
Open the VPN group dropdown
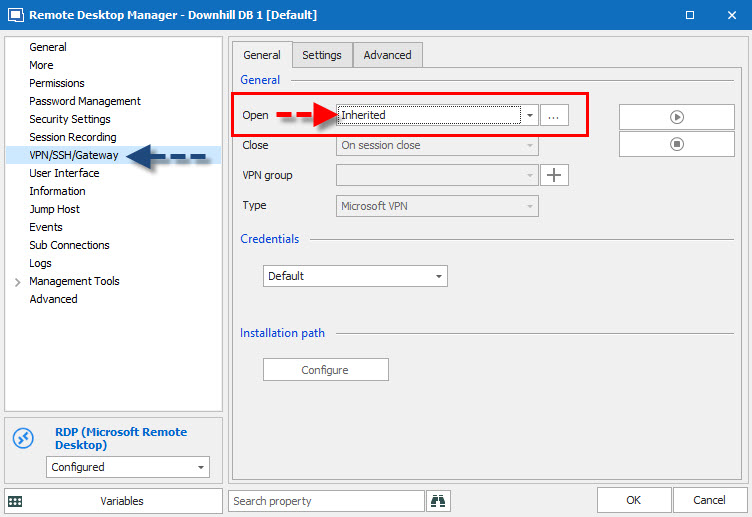click(437, 175)
